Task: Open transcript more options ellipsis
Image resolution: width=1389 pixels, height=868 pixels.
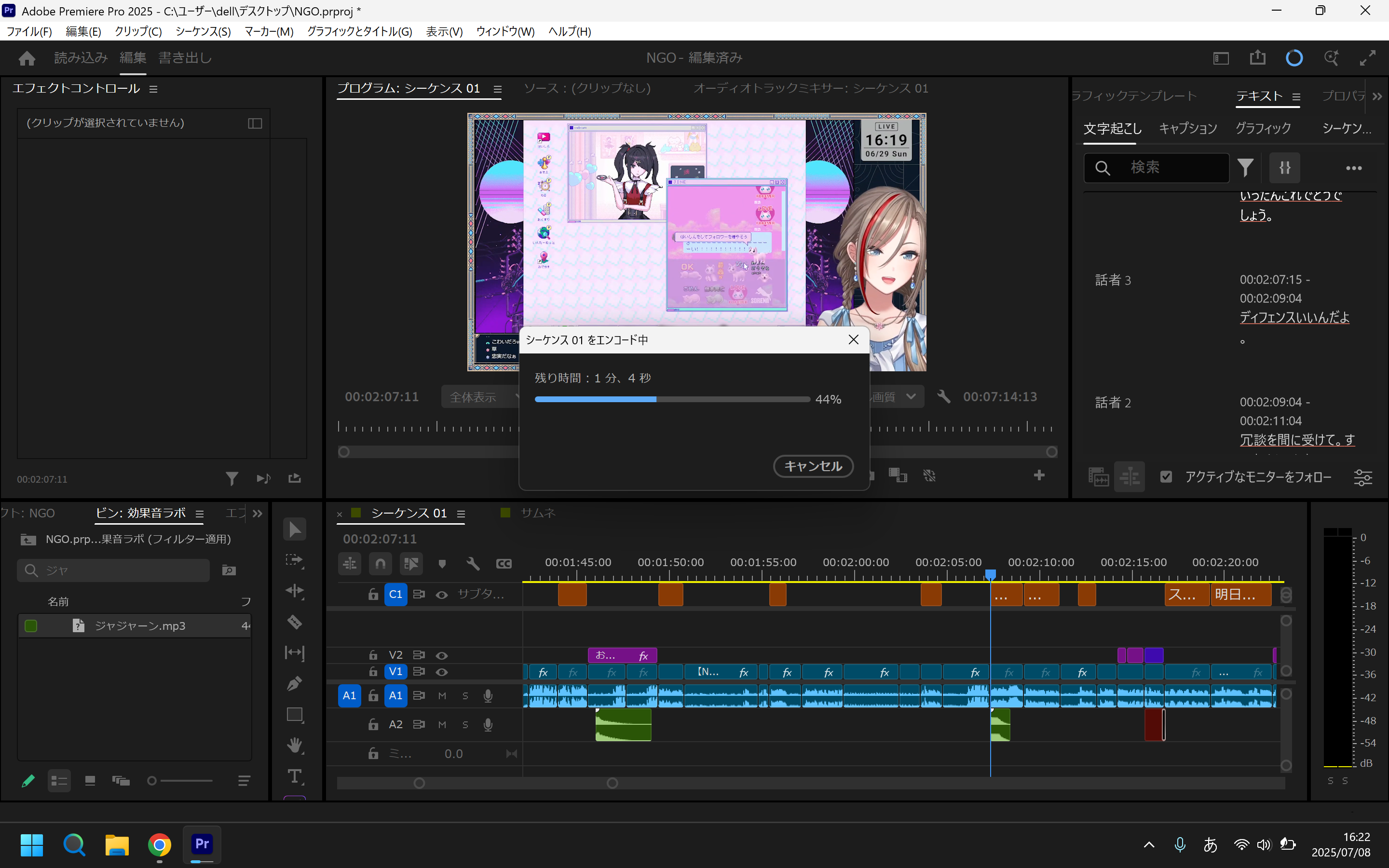Action: pos(1354,168)
